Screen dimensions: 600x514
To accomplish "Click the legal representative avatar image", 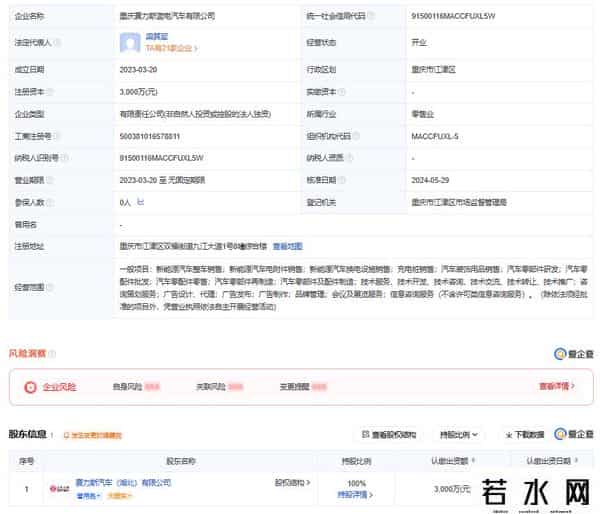I will 130,42.
